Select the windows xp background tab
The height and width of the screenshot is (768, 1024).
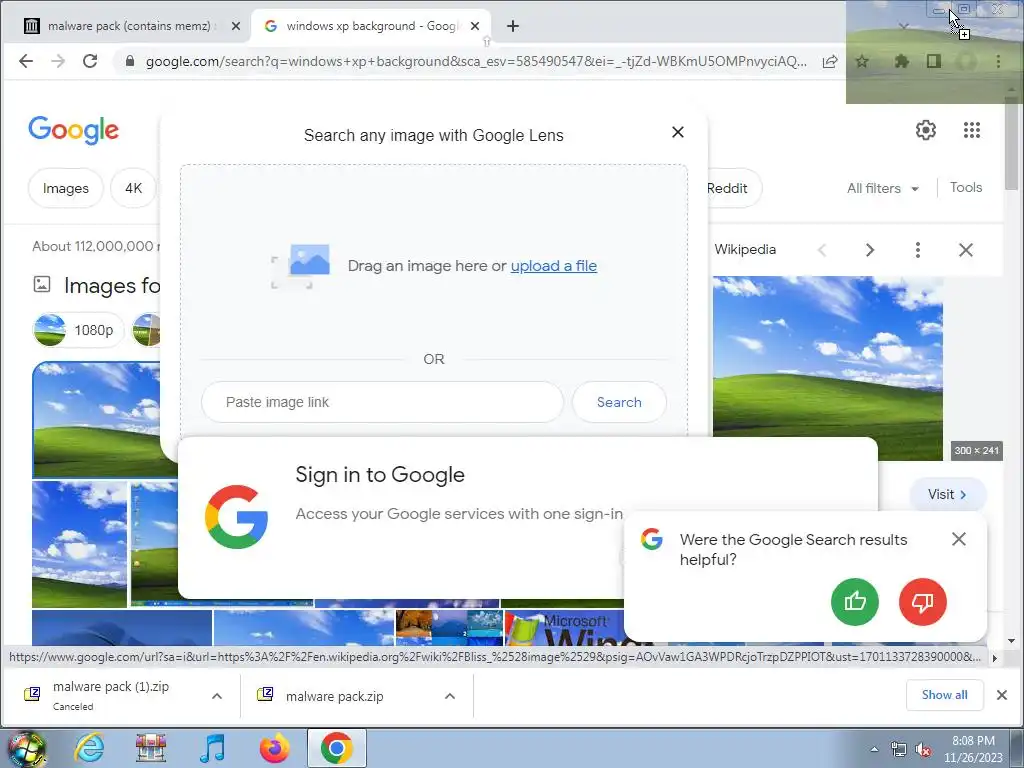point(372,26)
